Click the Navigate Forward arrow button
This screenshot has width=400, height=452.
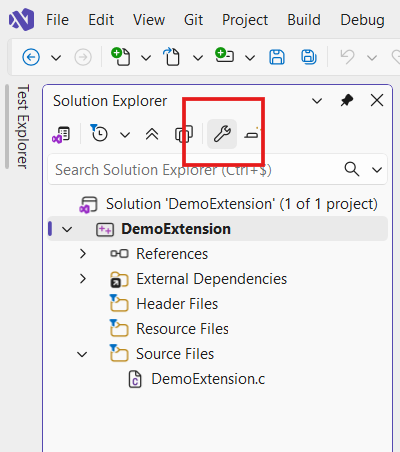(x=83, y=57)
